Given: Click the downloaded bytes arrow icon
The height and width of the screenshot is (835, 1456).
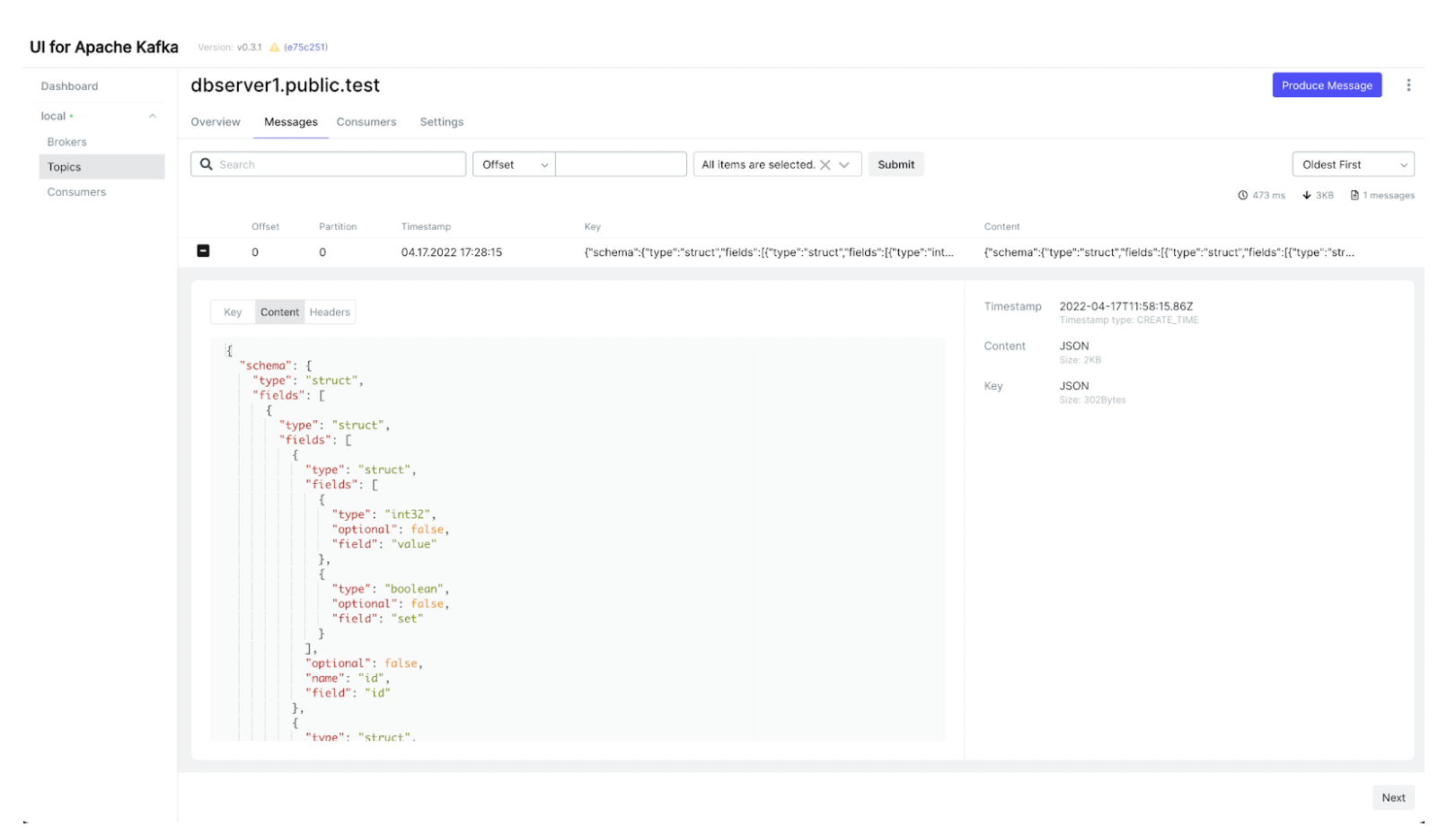Looking at the screenshot, I should click(x=1306, y=196).
